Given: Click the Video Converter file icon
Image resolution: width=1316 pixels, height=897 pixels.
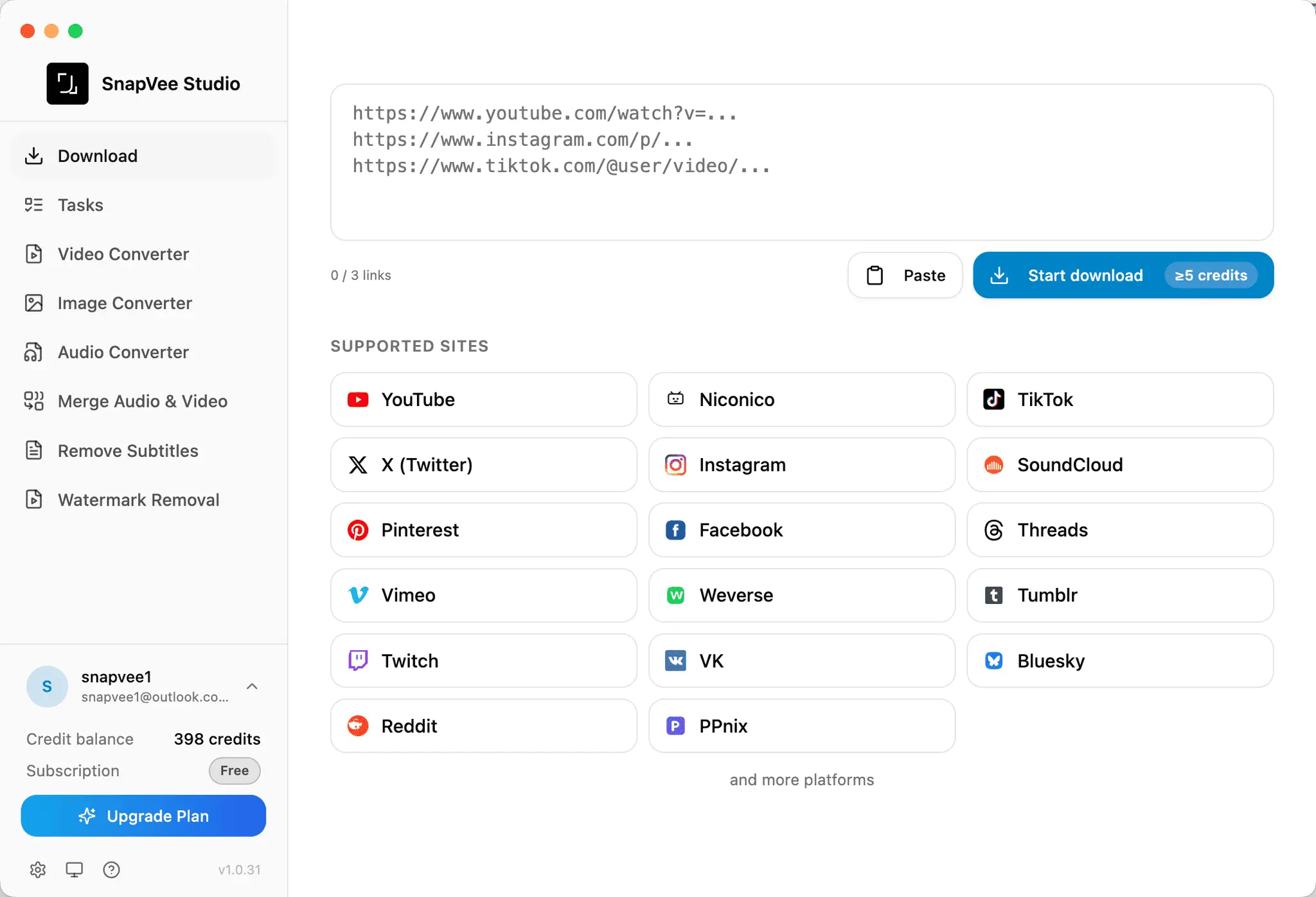Looking at the screenshot, I should [x=33, y=254].
